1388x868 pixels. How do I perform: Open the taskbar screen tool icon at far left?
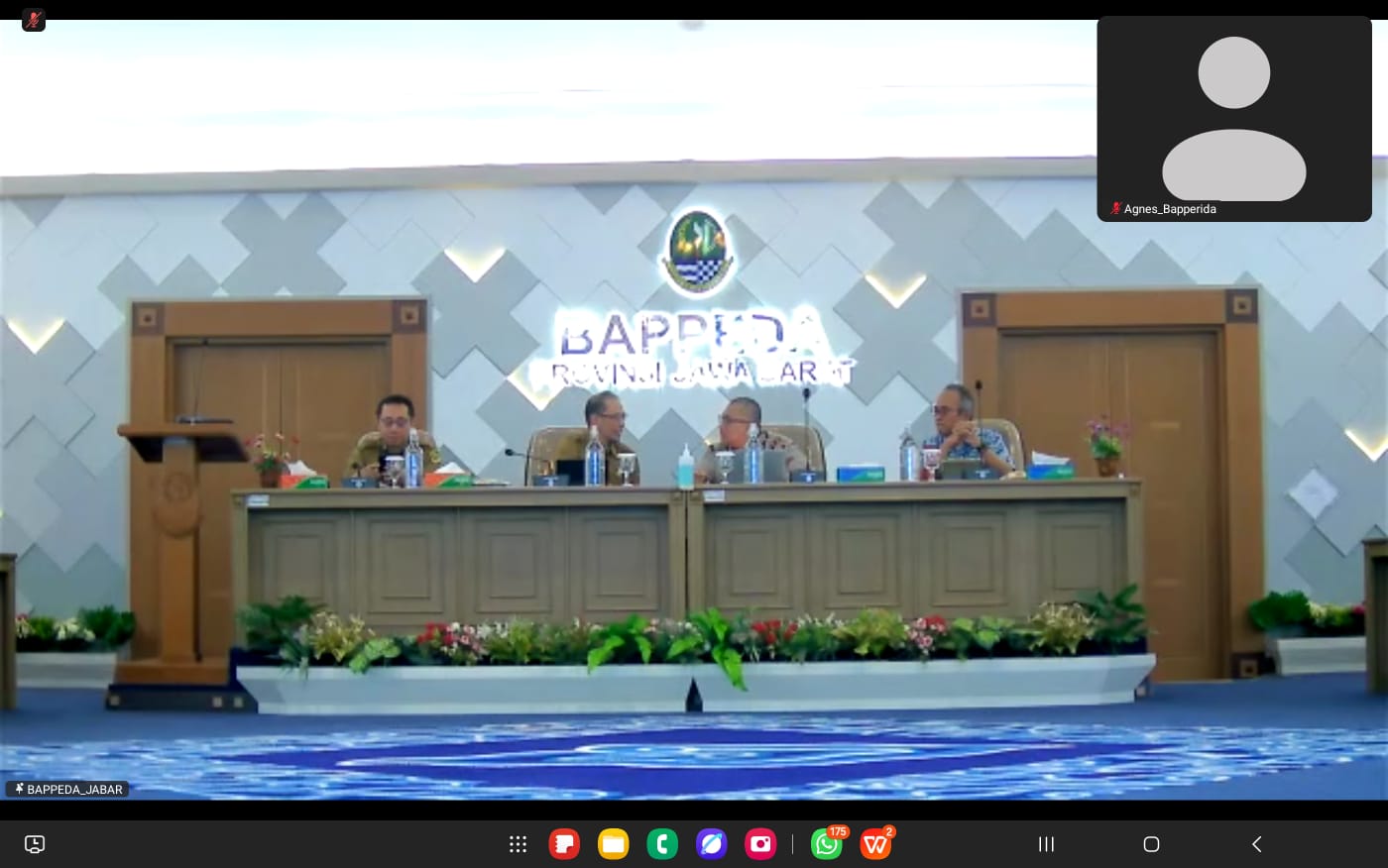click(x=35, y=844)
